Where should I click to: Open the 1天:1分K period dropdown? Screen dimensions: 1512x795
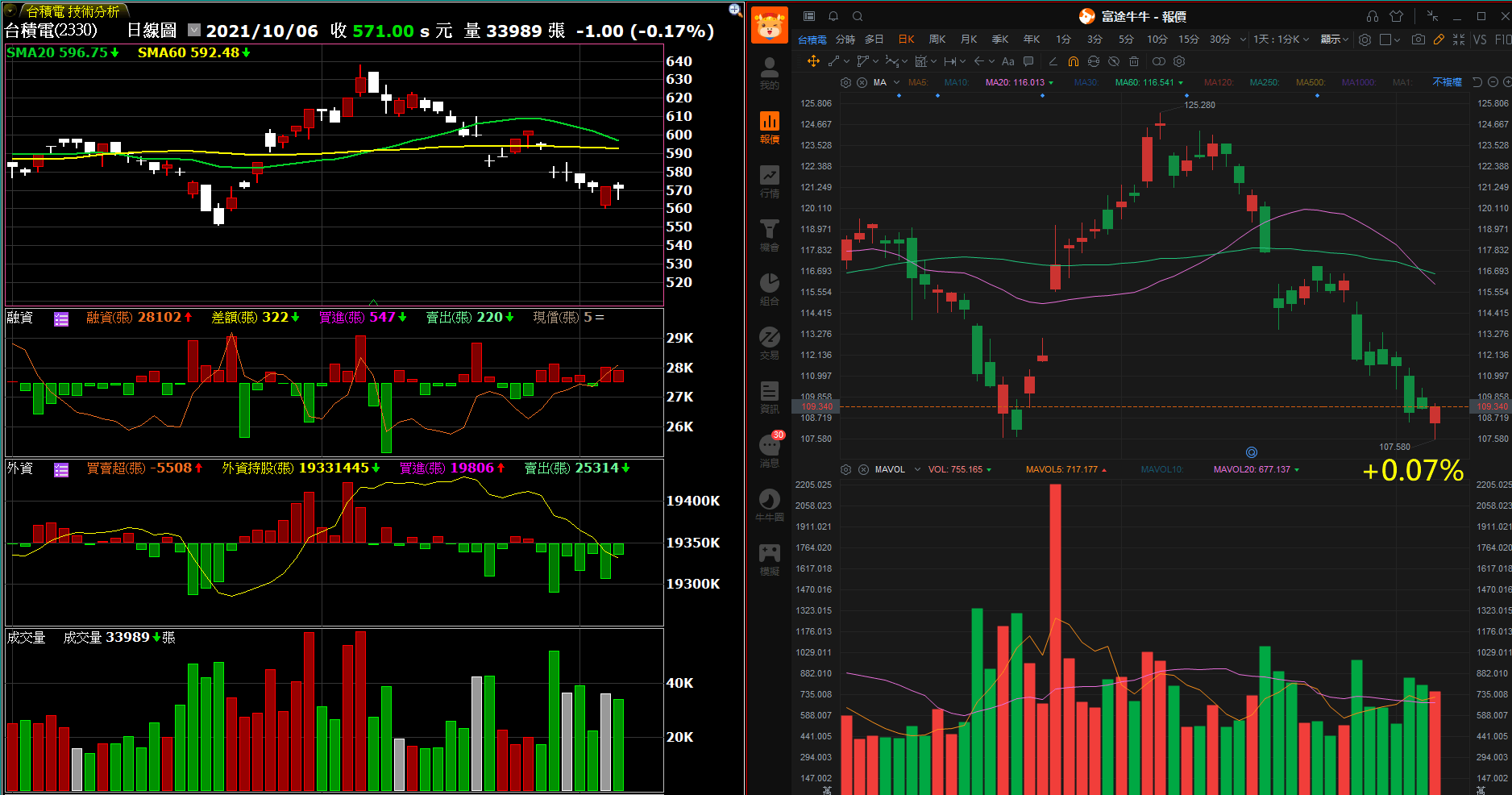(1281, 40)
